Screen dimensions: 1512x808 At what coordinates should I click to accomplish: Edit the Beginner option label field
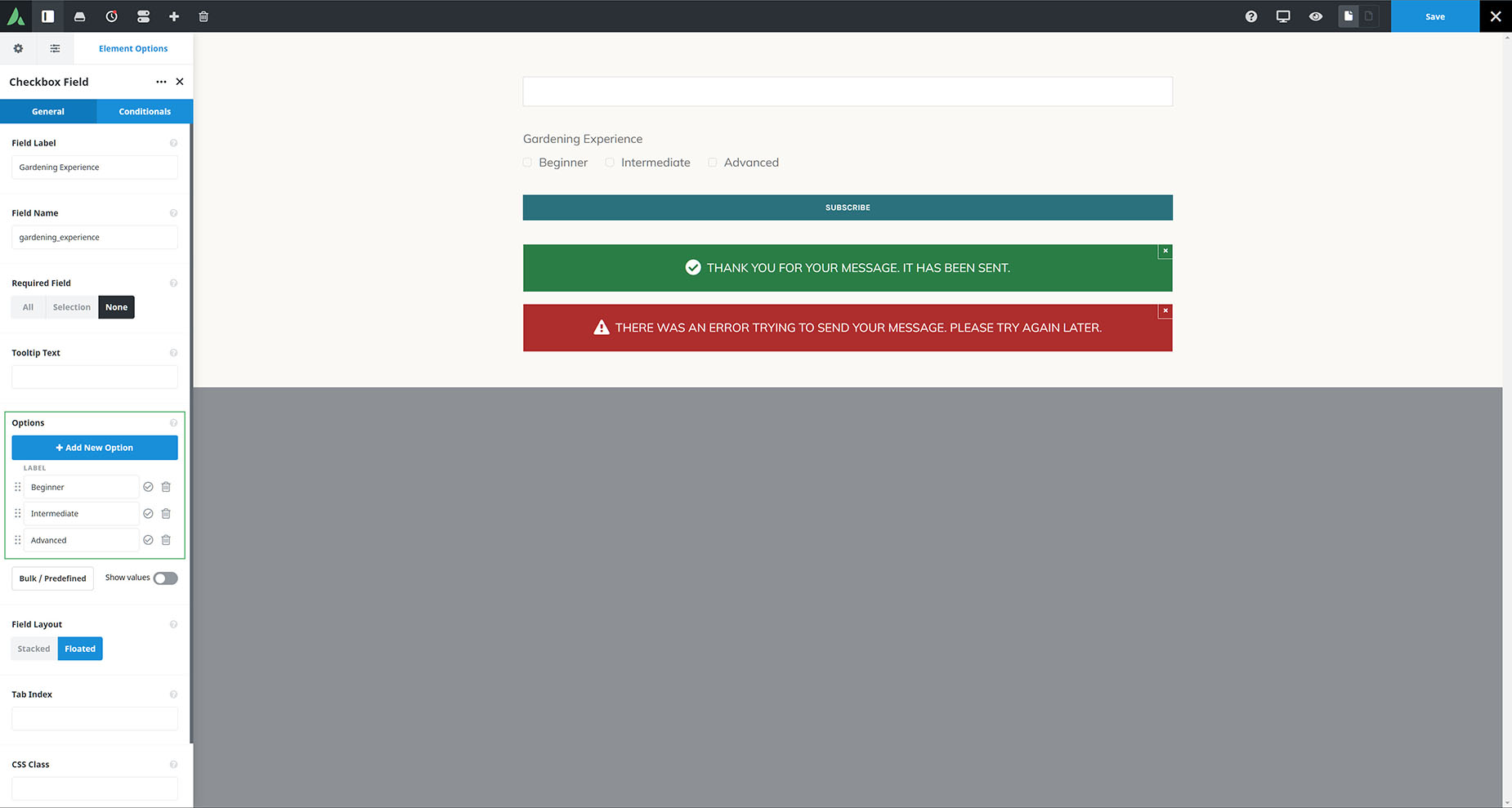pyautogui.click(x=81, y=487)
